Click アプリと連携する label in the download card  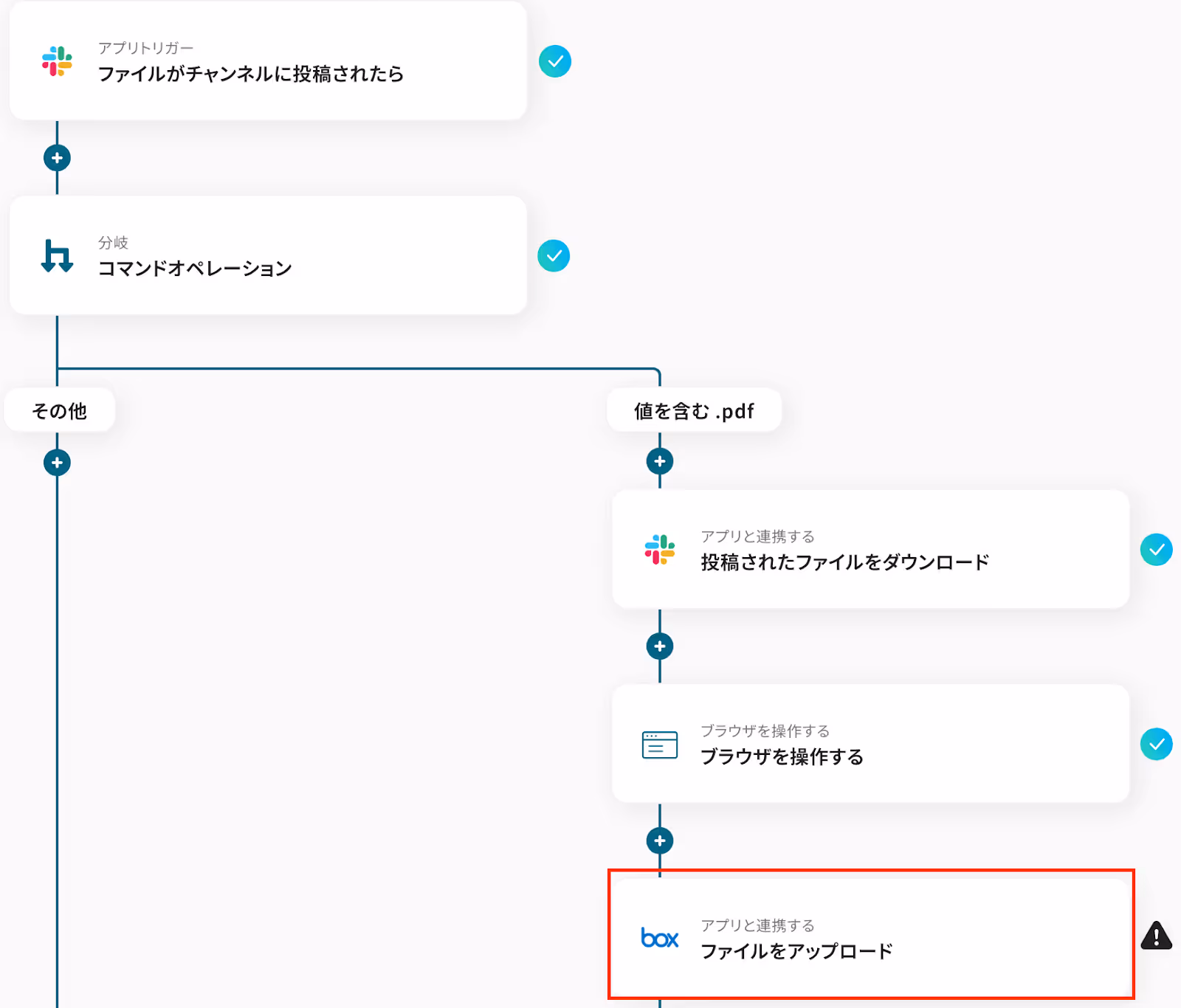pos(758,536)
